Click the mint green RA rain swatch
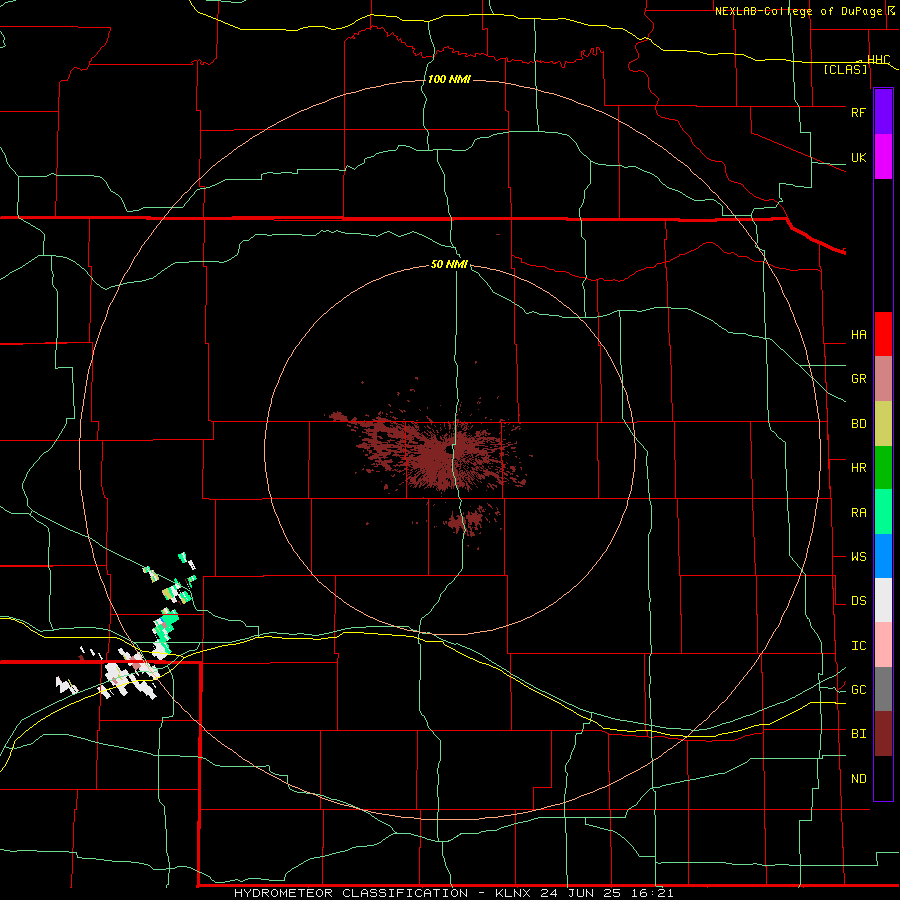This screenshot has height=900, width=900. (x=883, y=512)
